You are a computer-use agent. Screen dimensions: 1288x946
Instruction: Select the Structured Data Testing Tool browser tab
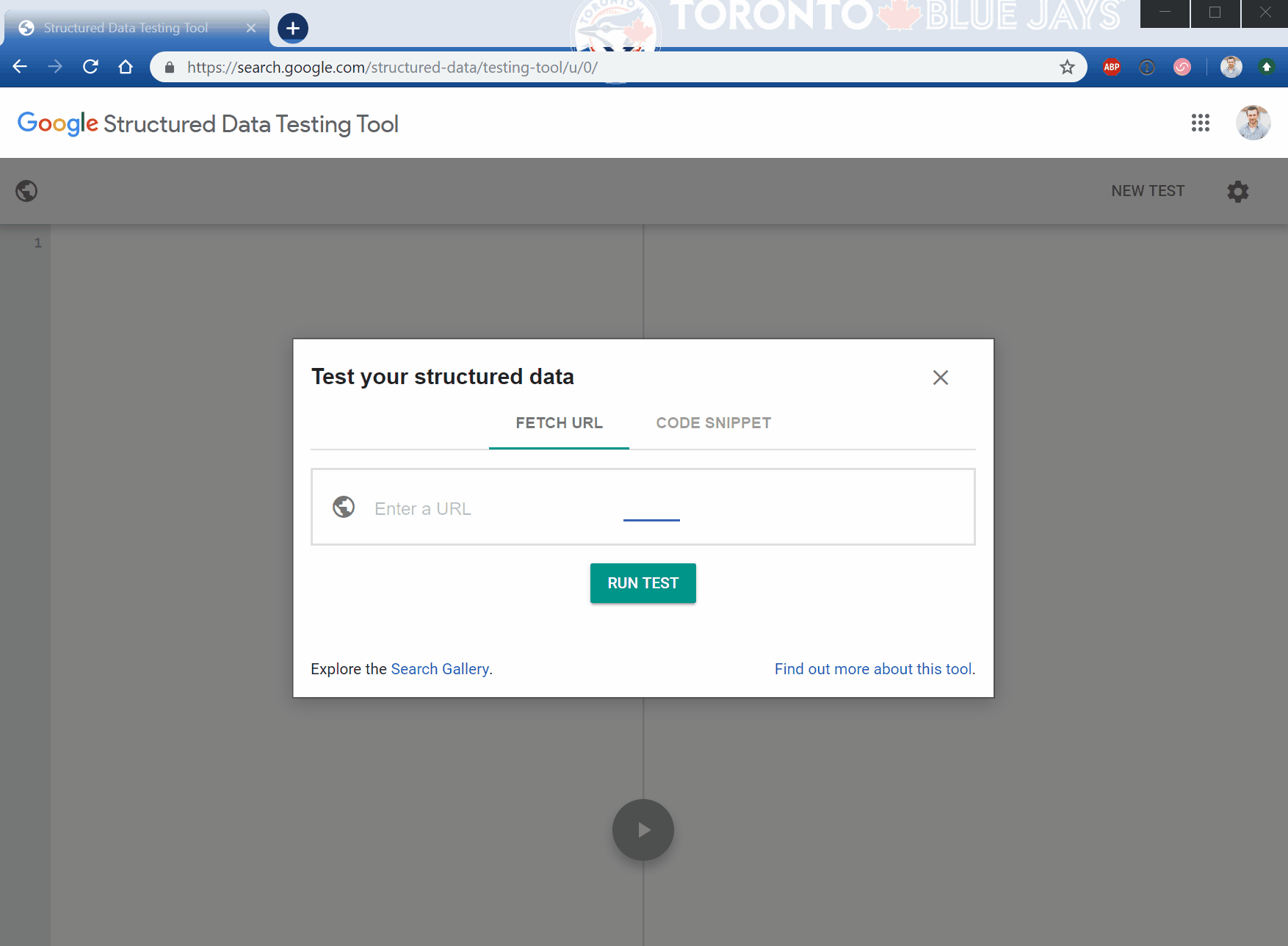[137, 28]
